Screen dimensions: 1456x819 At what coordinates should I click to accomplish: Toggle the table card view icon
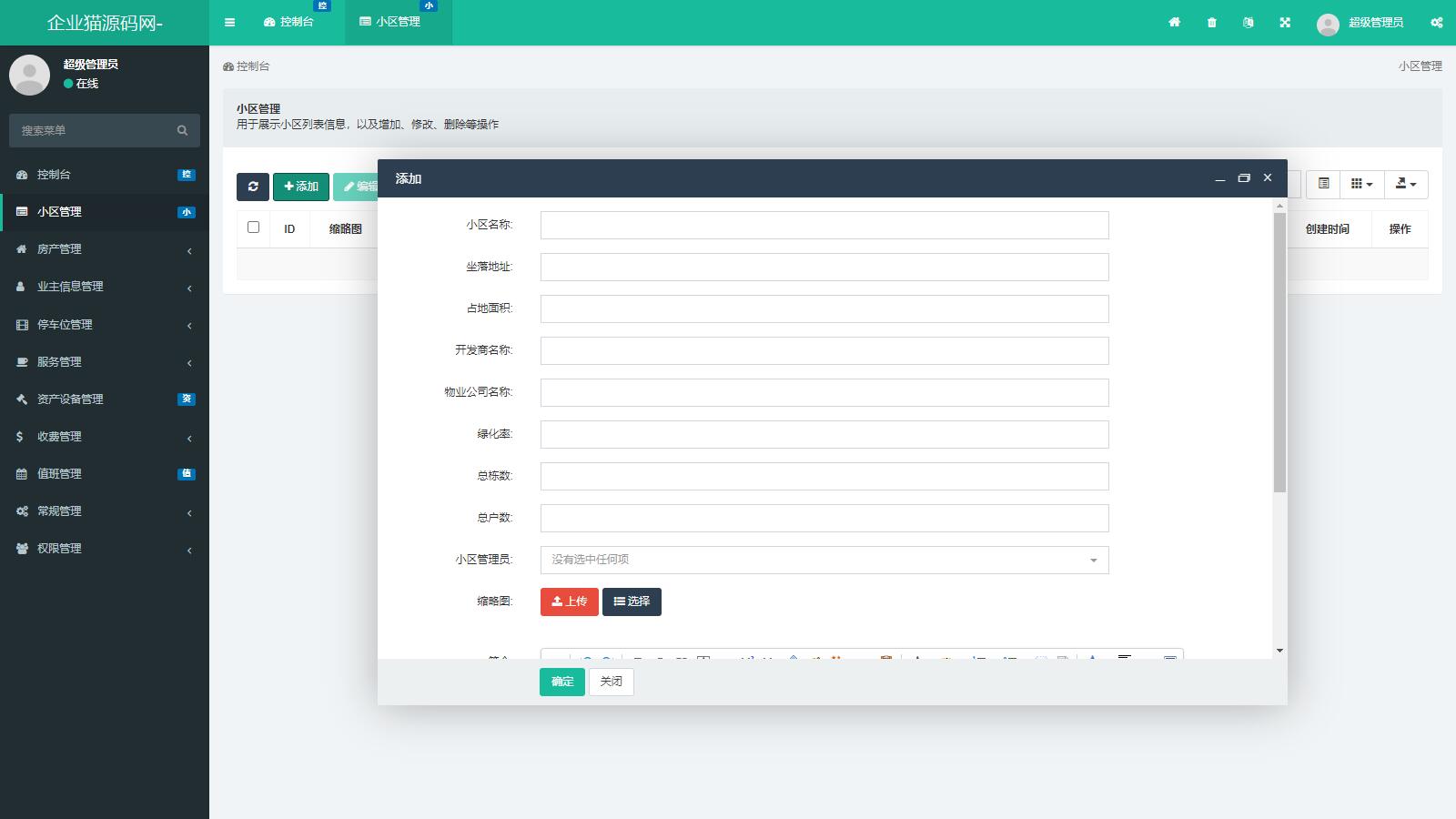(1324, 184)
